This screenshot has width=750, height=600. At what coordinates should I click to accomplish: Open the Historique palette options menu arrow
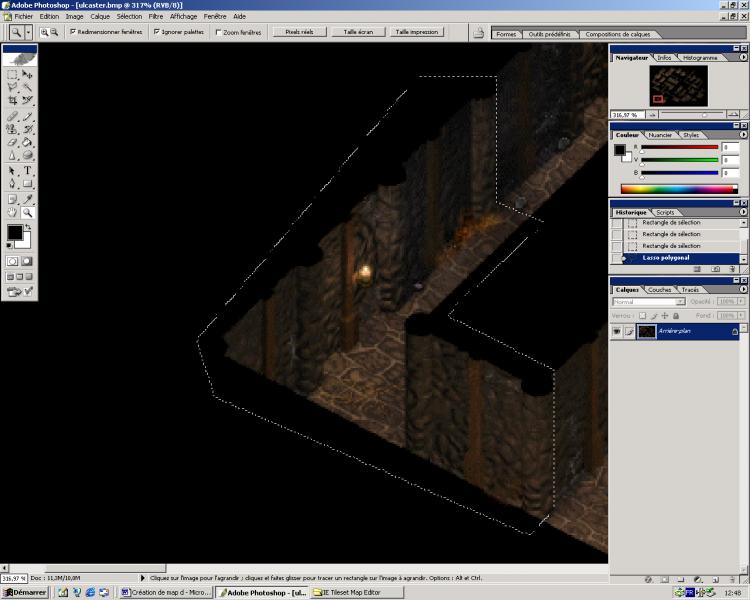tap(743, 211)
